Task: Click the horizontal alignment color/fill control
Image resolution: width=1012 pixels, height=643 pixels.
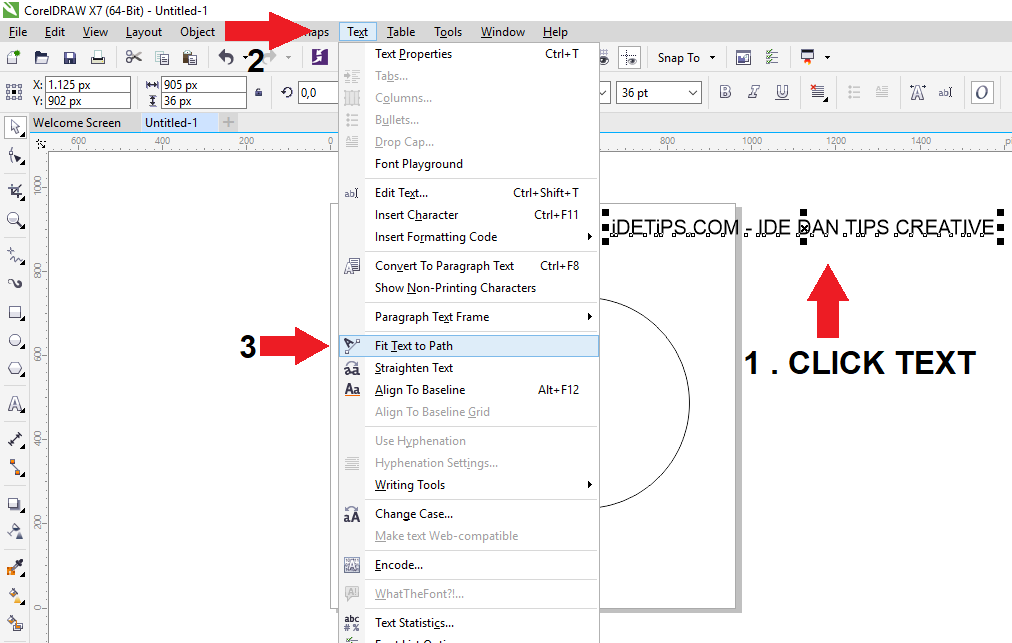Action: point(818,91)
